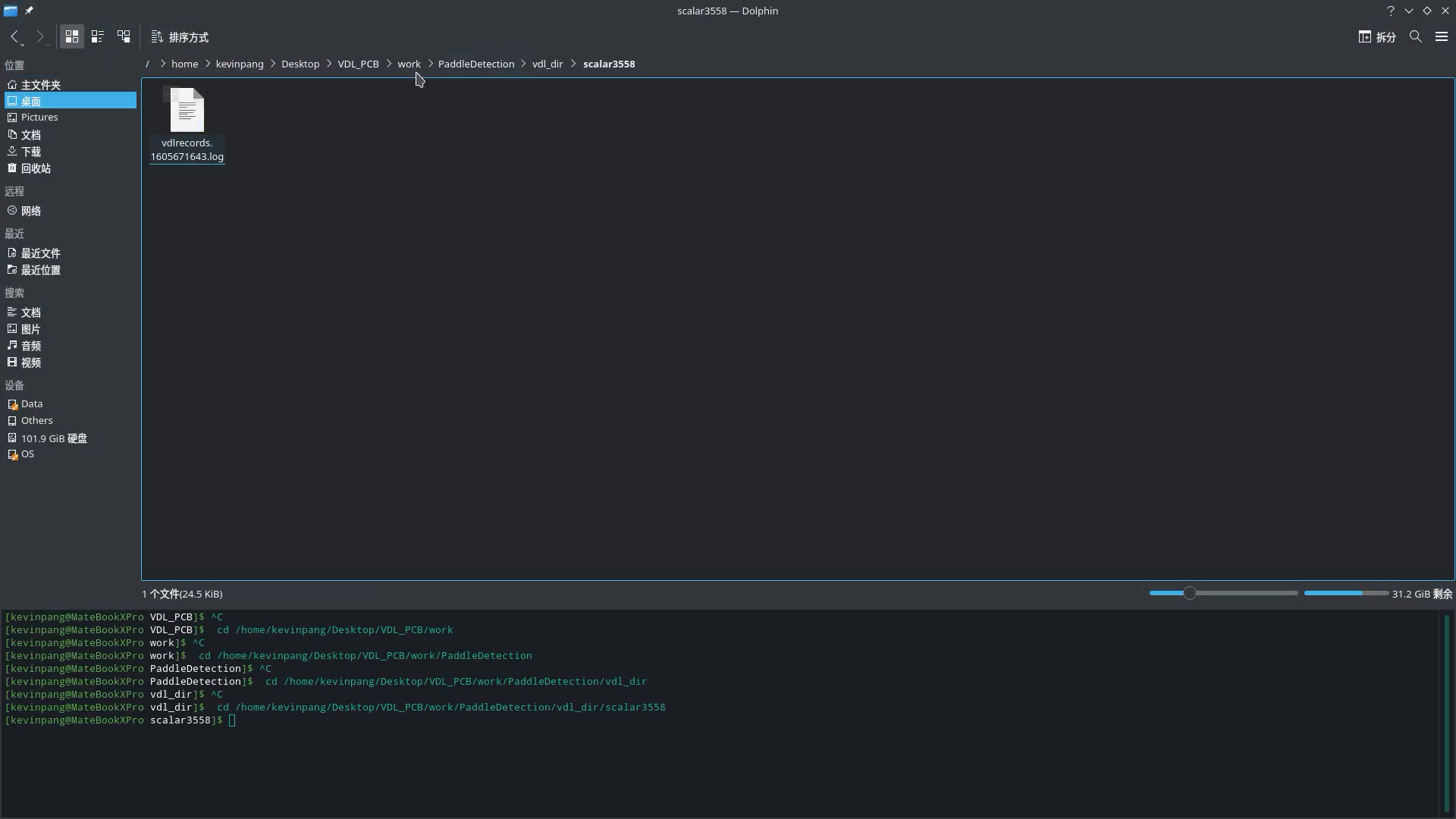This screenshot has width=1456, height=819.
Task: Open Pictures in places sidebar
Action: coord(39,118)
